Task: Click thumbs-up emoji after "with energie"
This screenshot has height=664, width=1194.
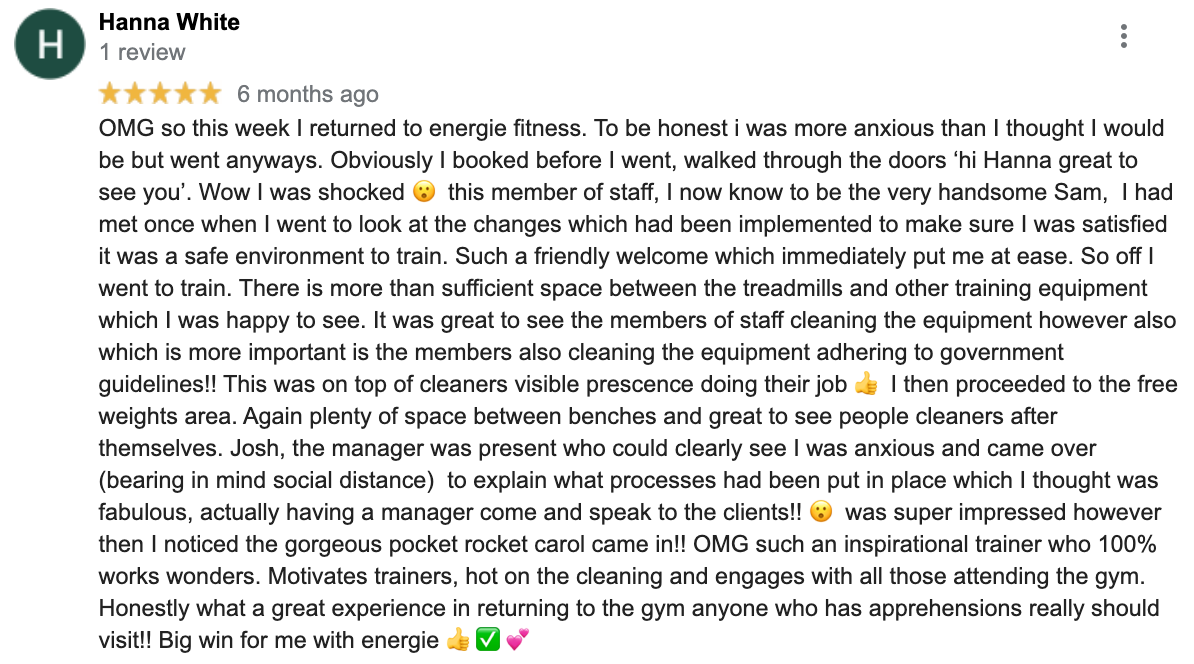Action: coord(458,641)
